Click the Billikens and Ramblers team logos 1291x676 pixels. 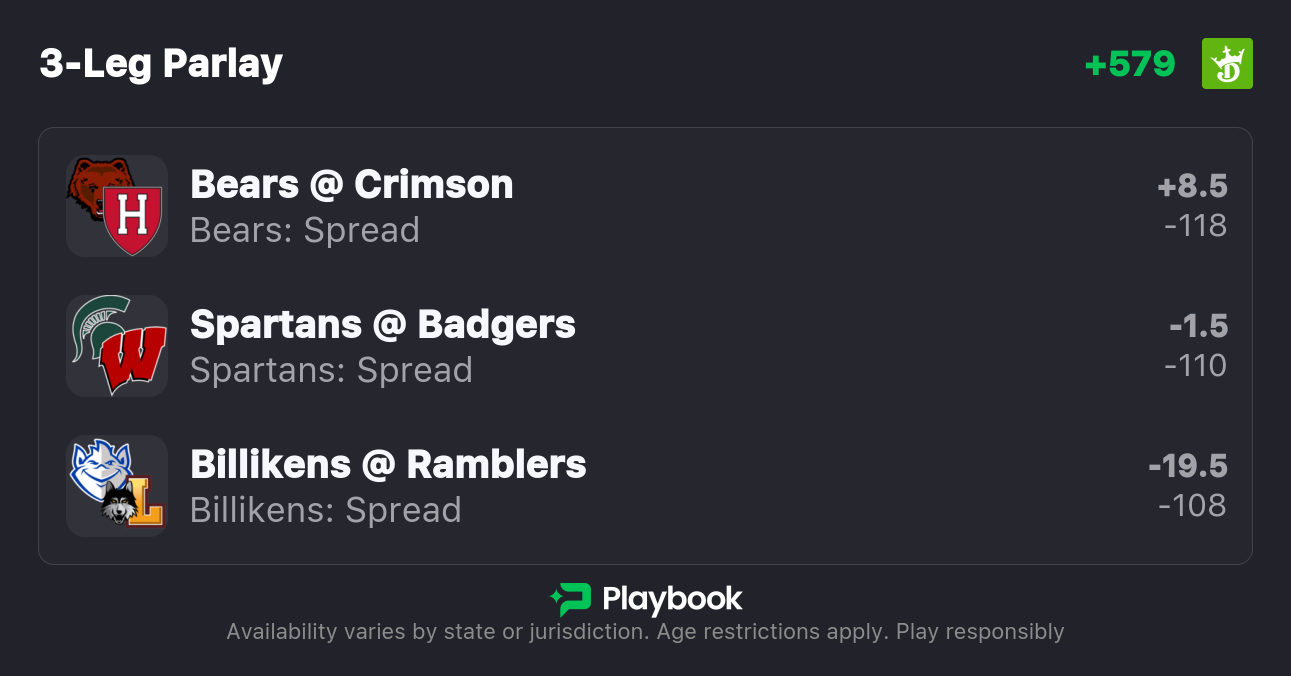(116, 486)
